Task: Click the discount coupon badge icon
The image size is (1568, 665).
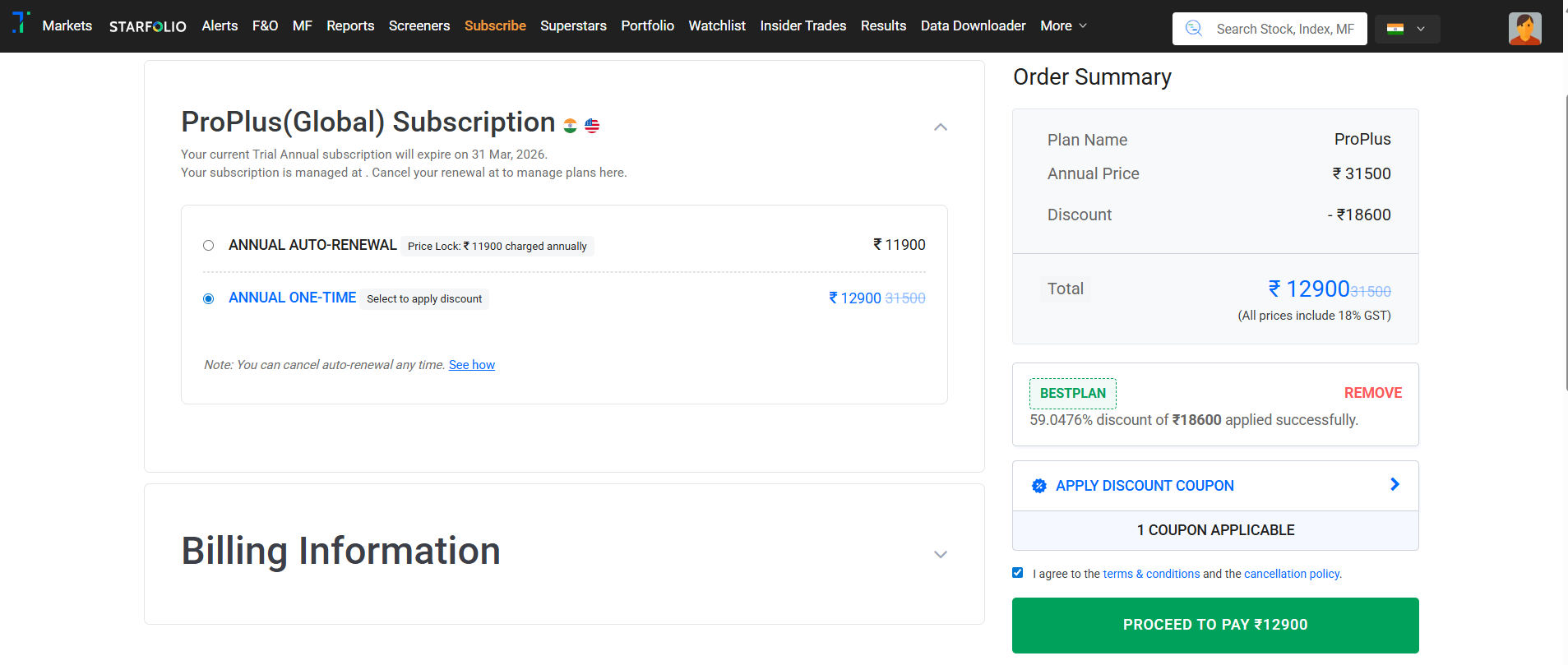Action: [1039, 486]
